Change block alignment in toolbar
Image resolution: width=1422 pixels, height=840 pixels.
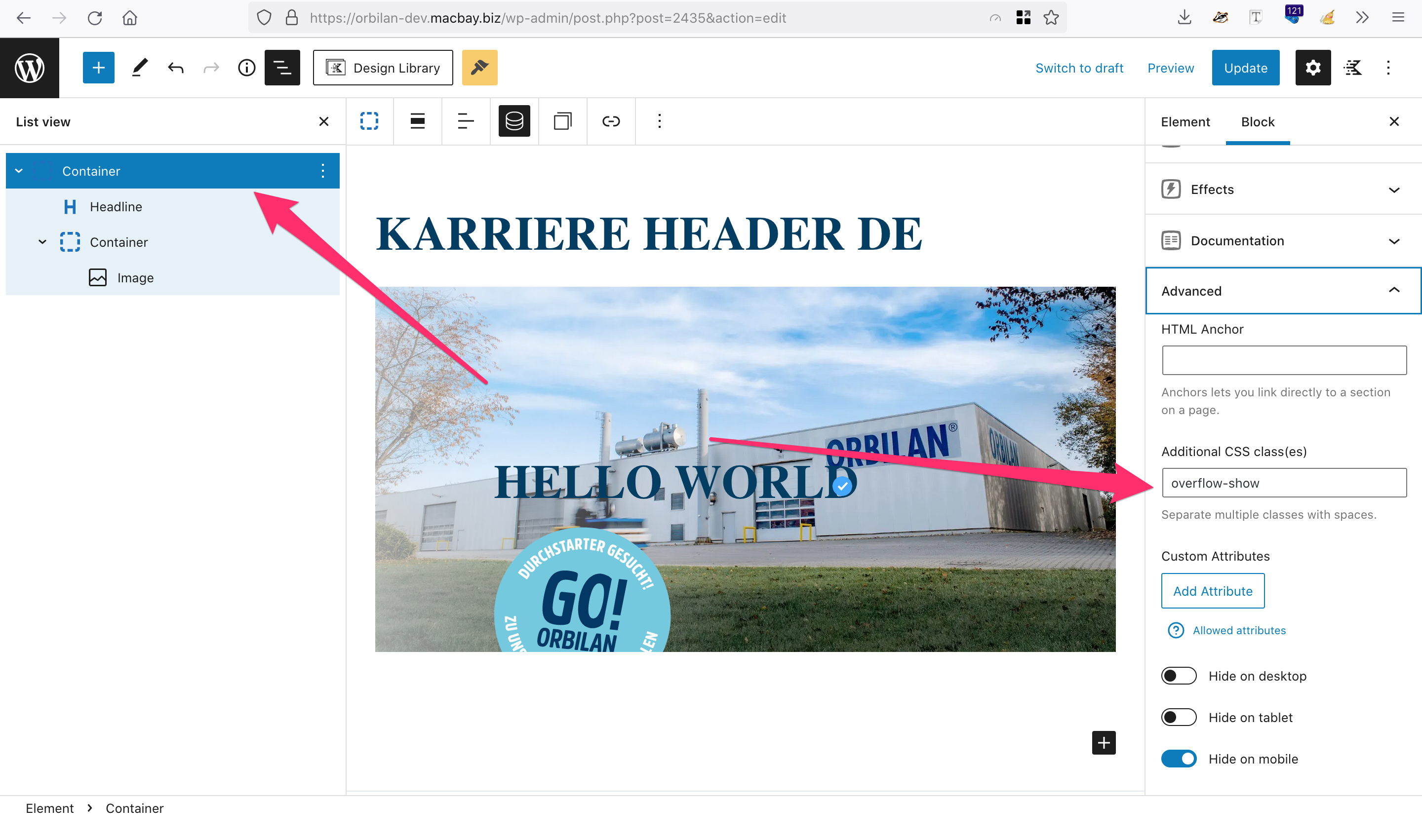[x=417, y=121]
